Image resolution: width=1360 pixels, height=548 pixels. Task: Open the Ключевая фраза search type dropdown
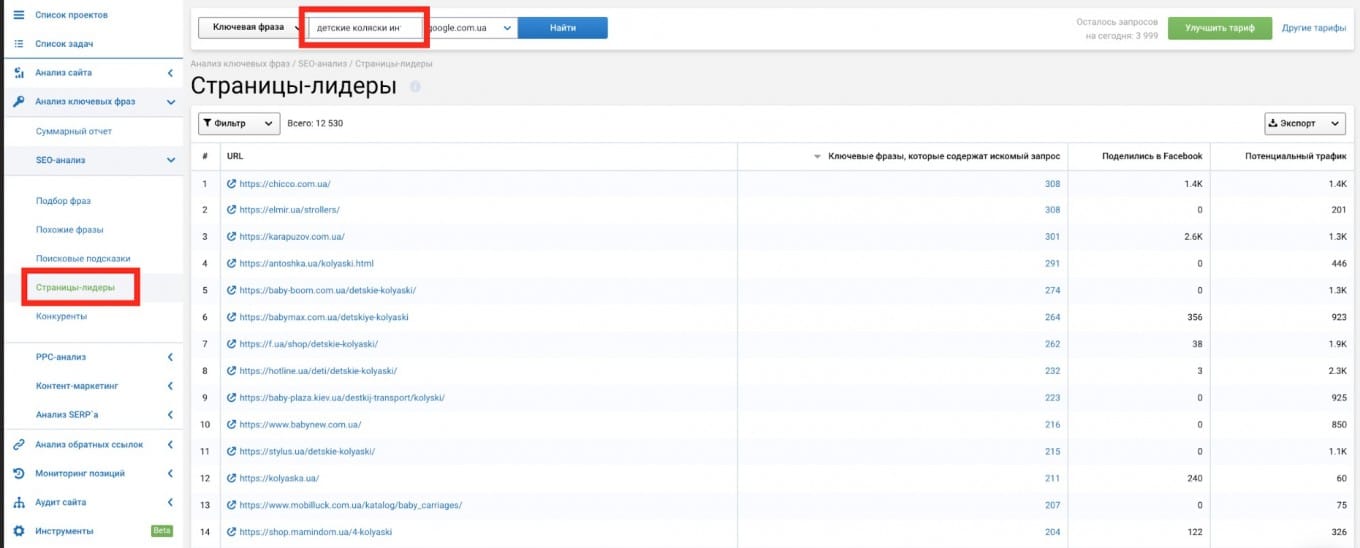(248, 28)
